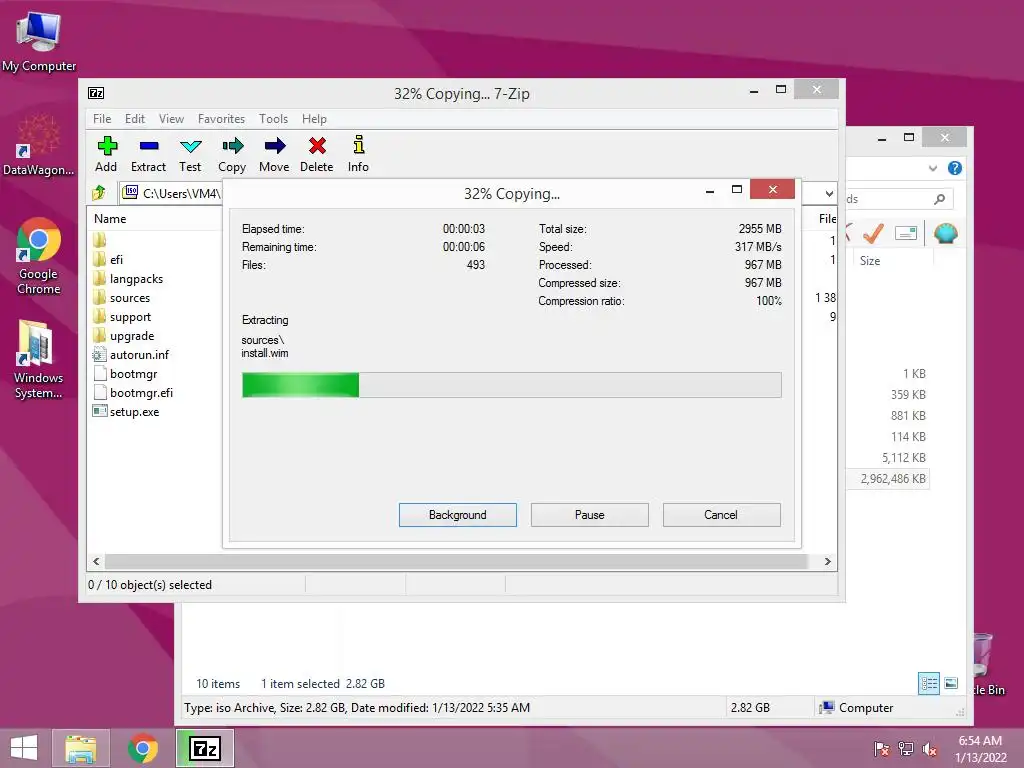Expand the 7-Zip address bar dropdown
This screenshot has width=1024, height=768.
pos(829,193)
